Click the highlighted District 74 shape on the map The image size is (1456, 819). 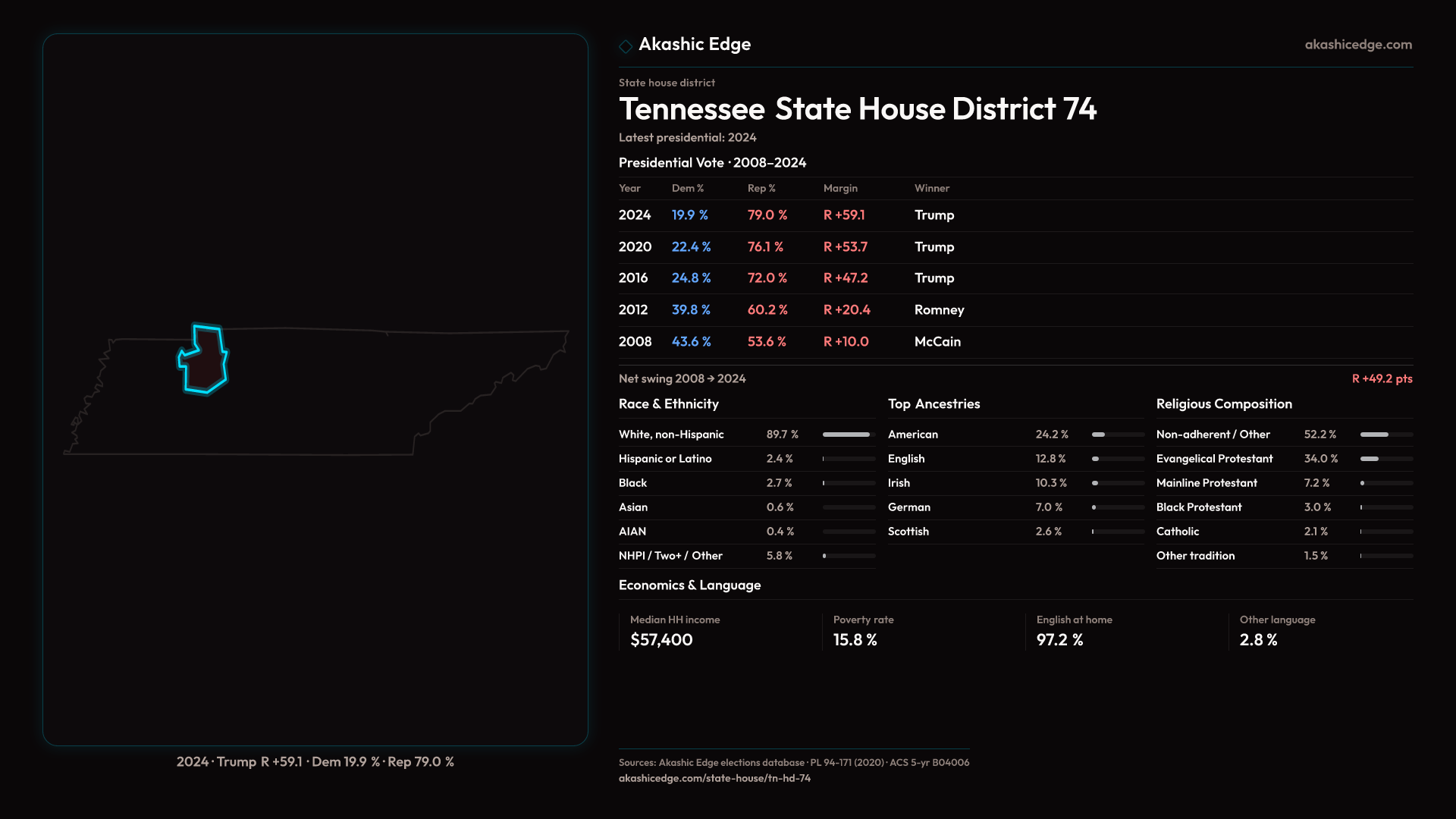click(x=205, y=366)
